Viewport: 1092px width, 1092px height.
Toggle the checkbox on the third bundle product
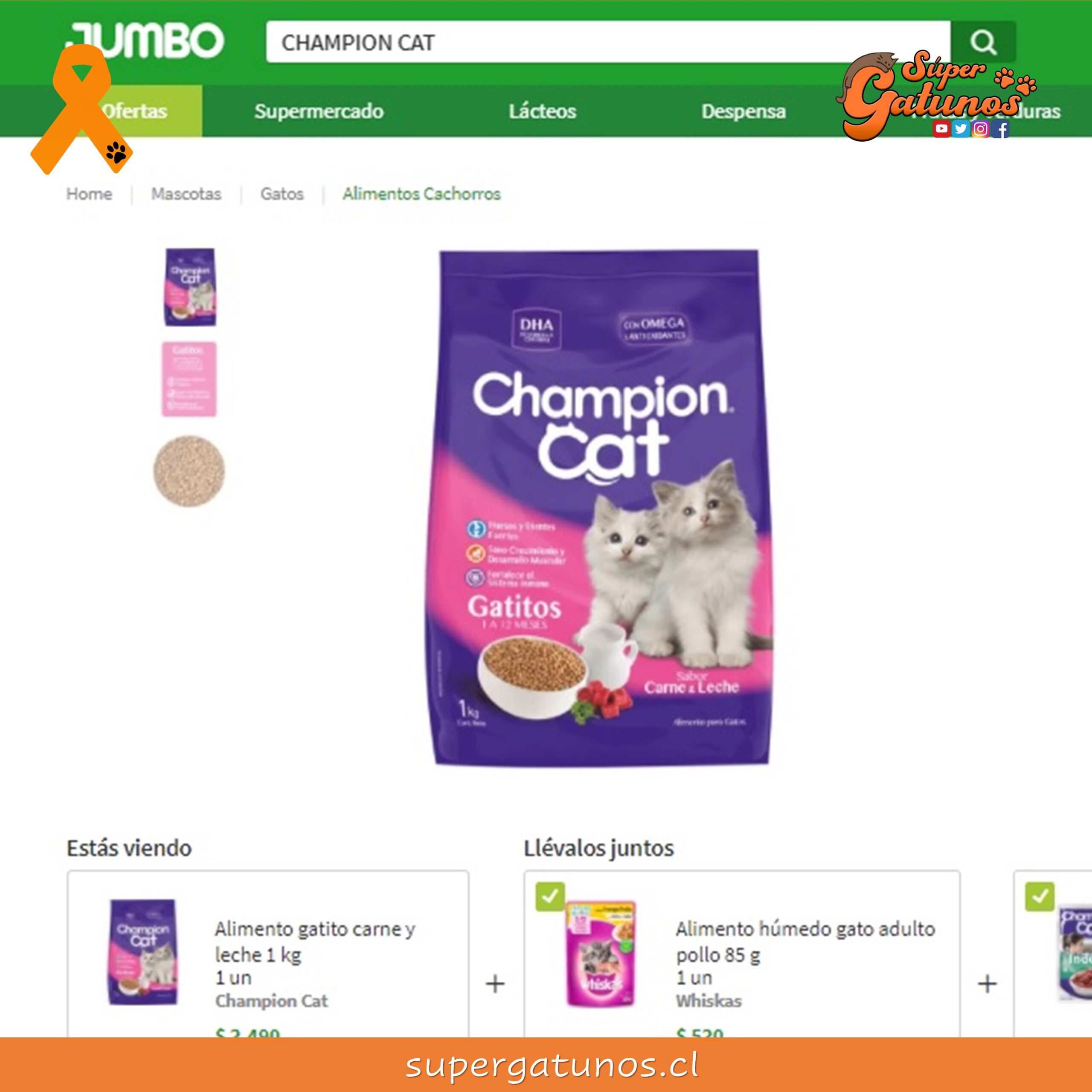tap(1040, 896)
